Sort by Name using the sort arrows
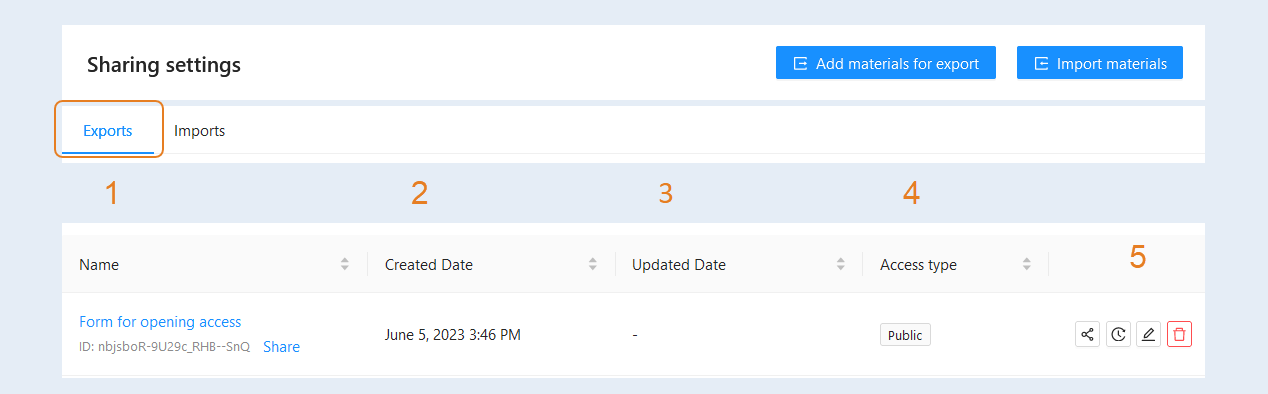Screen dimensions: 1268x394 345,265
